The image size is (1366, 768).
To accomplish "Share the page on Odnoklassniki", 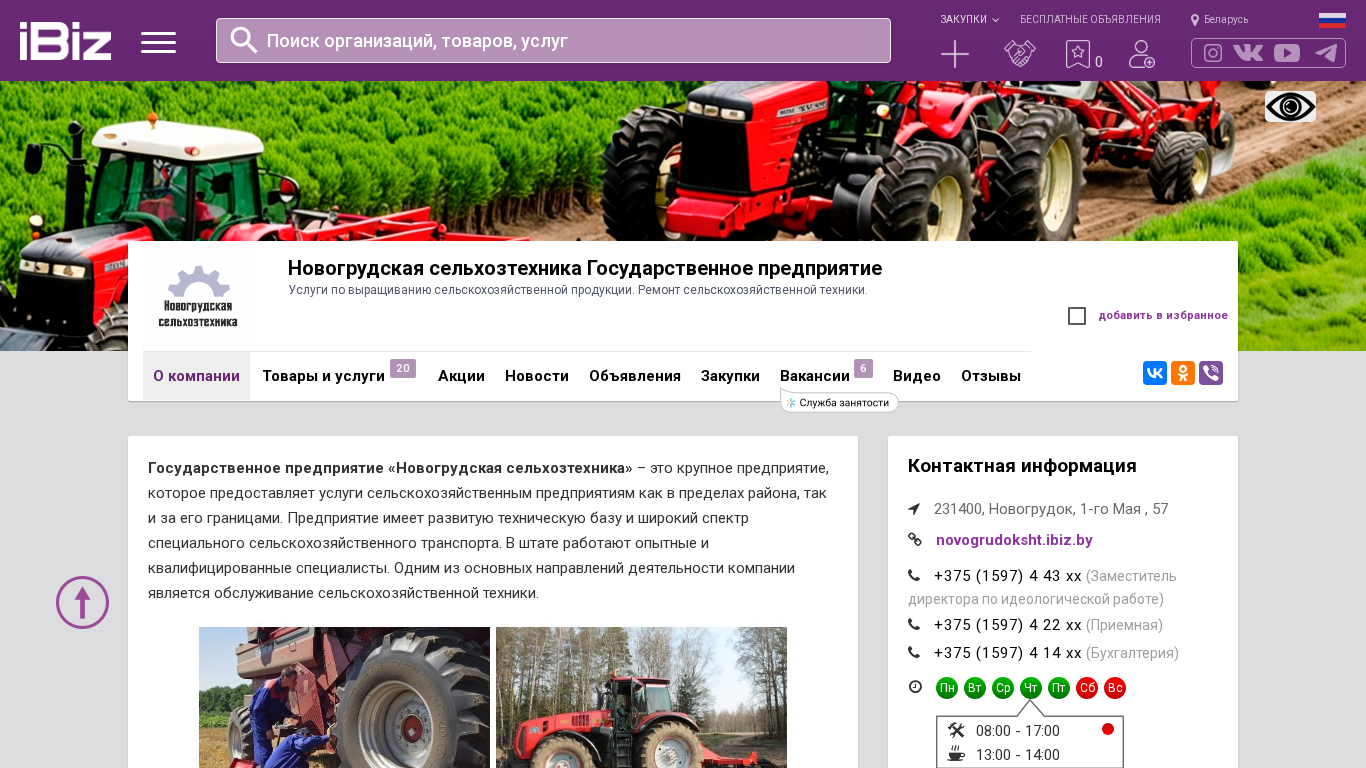I will [x=1183, y=373].
